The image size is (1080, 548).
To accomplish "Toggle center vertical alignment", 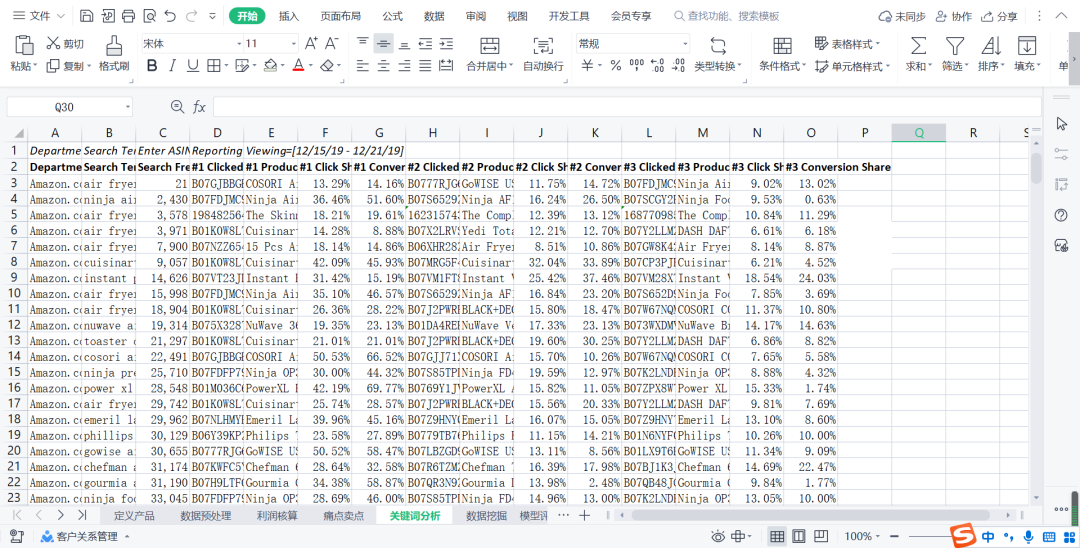I will [384, 44].
